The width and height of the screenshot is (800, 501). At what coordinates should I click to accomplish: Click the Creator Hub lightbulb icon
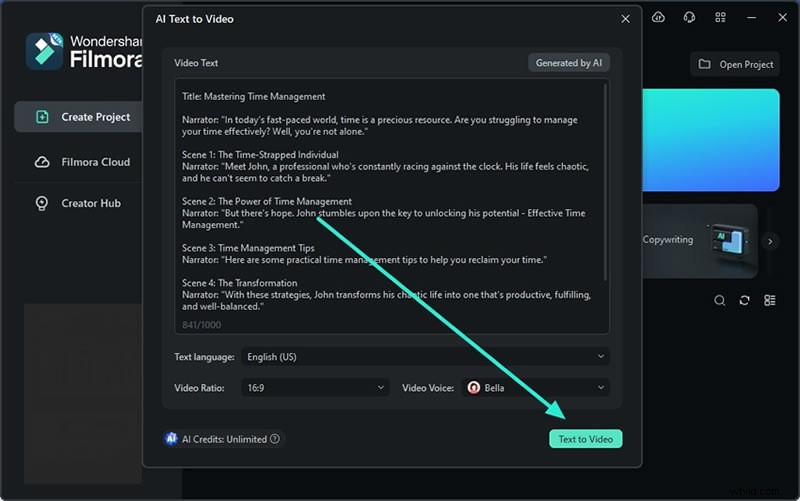(42, 203)
